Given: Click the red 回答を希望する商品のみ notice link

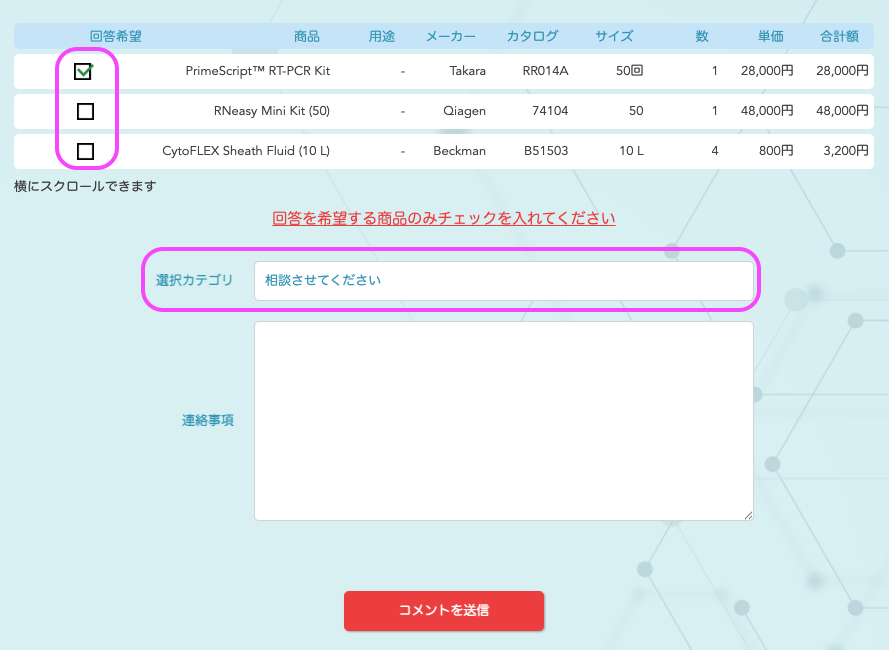Looking at the screenshot, I should point(444,218).
